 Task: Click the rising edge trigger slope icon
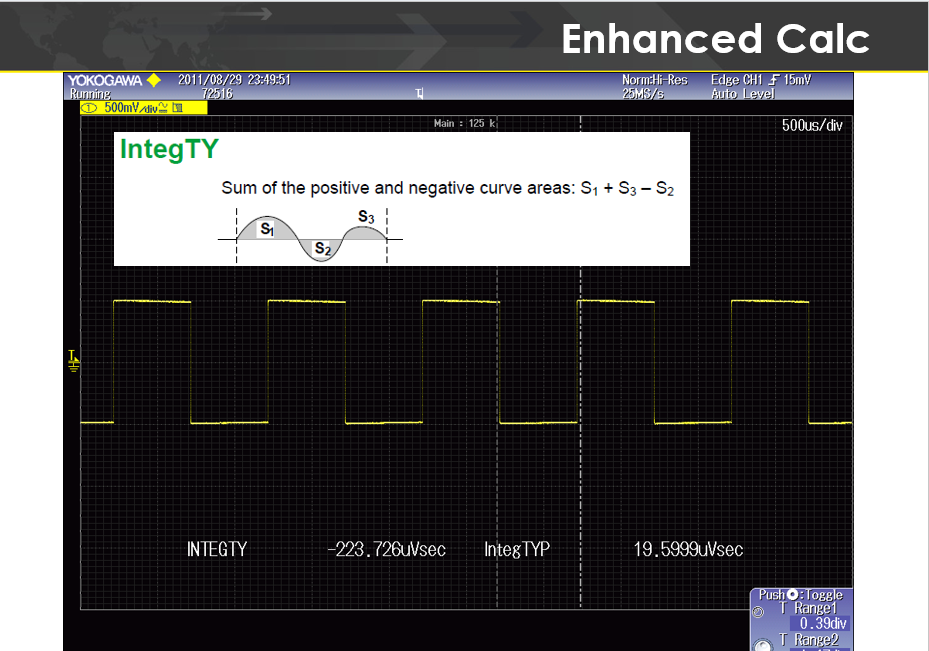tap(774, 80)
